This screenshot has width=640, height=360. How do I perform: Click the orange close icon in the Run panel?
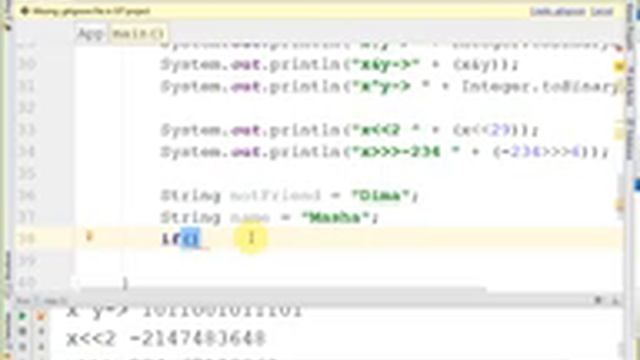40,316
